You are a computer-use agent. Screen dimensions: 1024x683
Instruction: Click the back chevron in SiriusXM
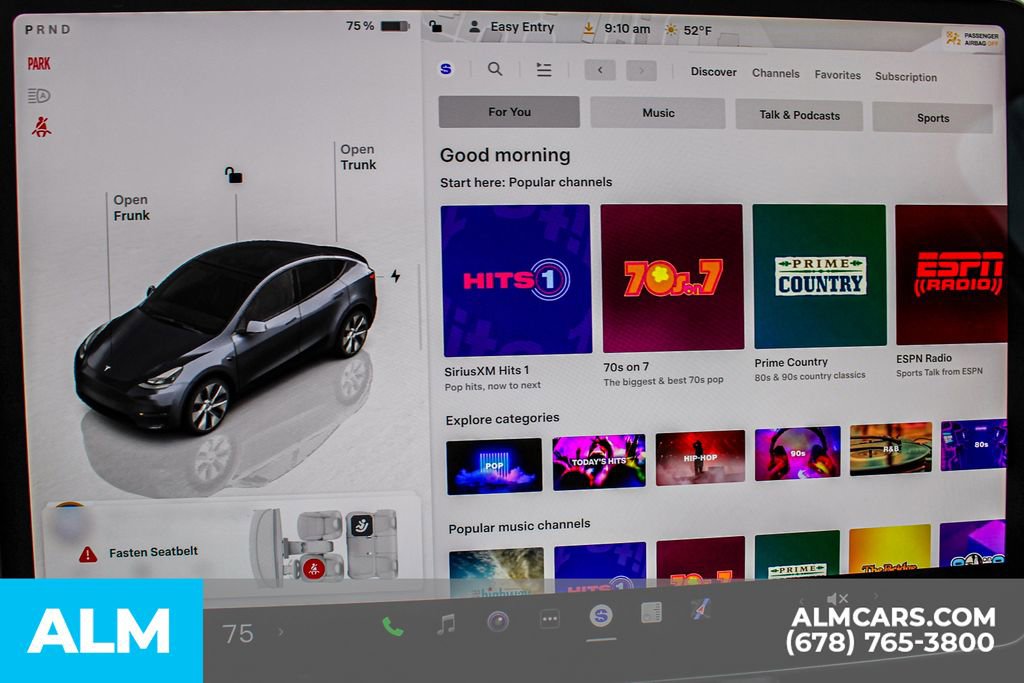(598, 70)
